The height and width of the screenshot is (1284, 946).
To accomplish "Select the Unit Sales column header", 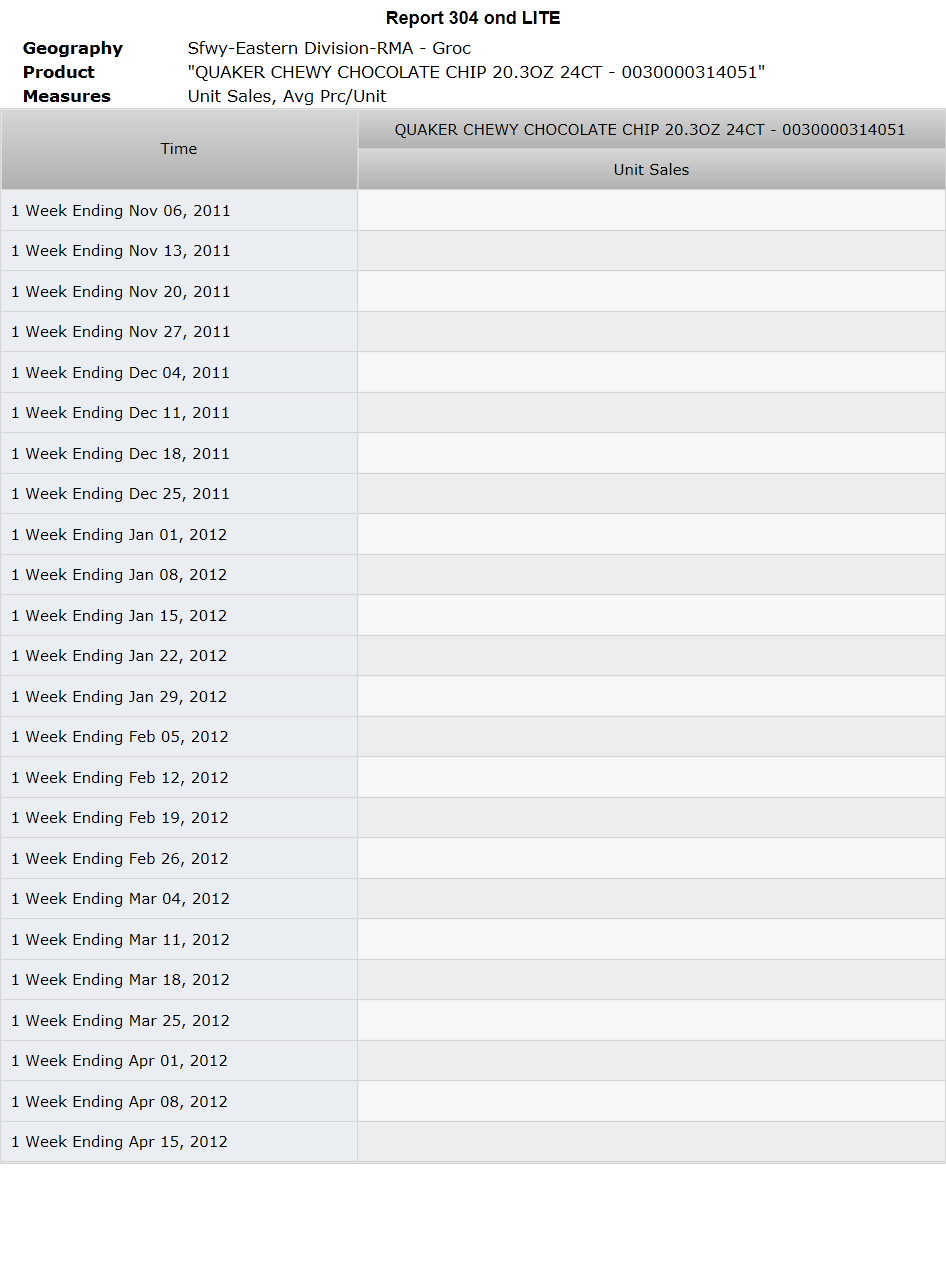I will click(x=651, y=170).
